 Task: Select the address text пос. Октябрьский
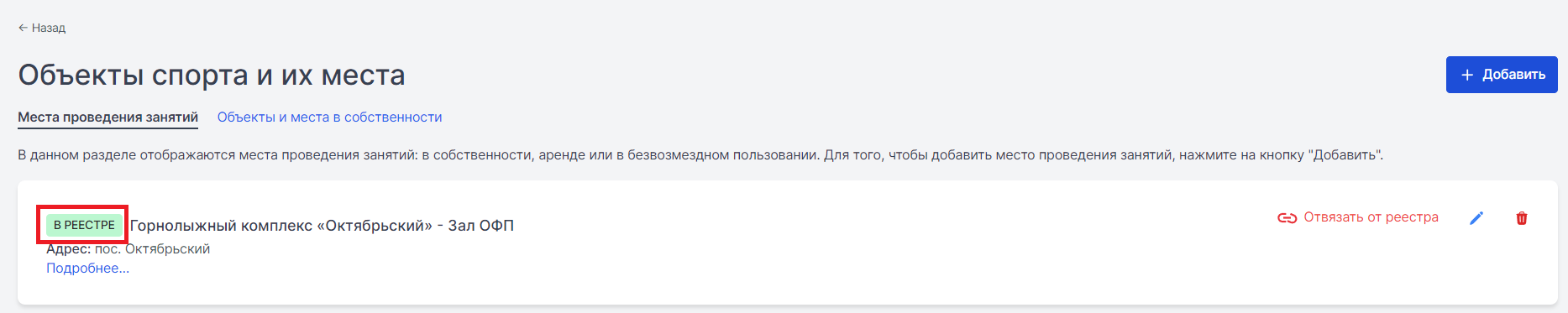[x=152, y=249]
